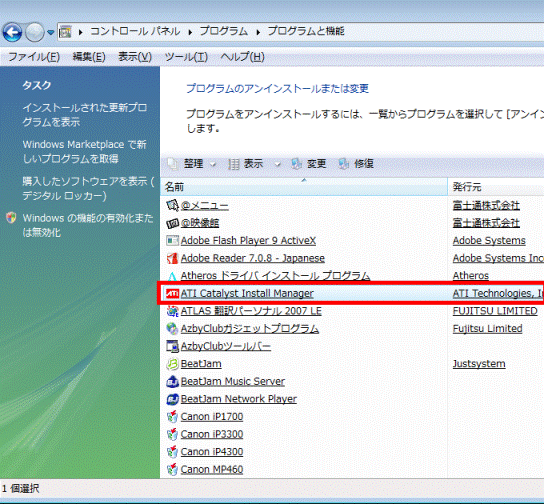
Task: Click the Back navigation arrow button
Action: point(12,32)
